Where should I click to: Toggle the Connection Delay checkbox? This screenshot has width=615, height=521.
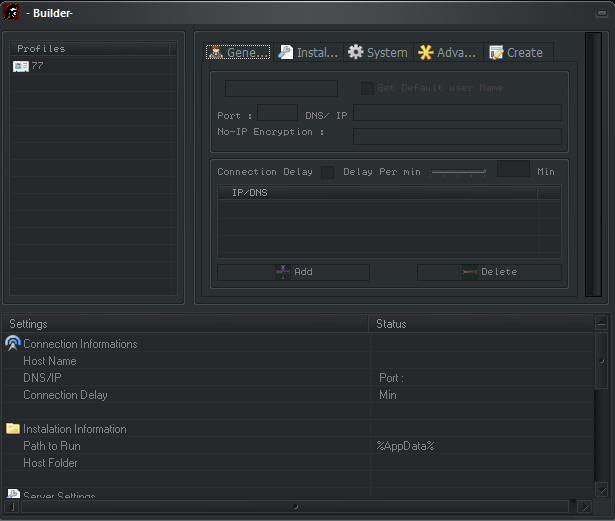click(327, 172)
